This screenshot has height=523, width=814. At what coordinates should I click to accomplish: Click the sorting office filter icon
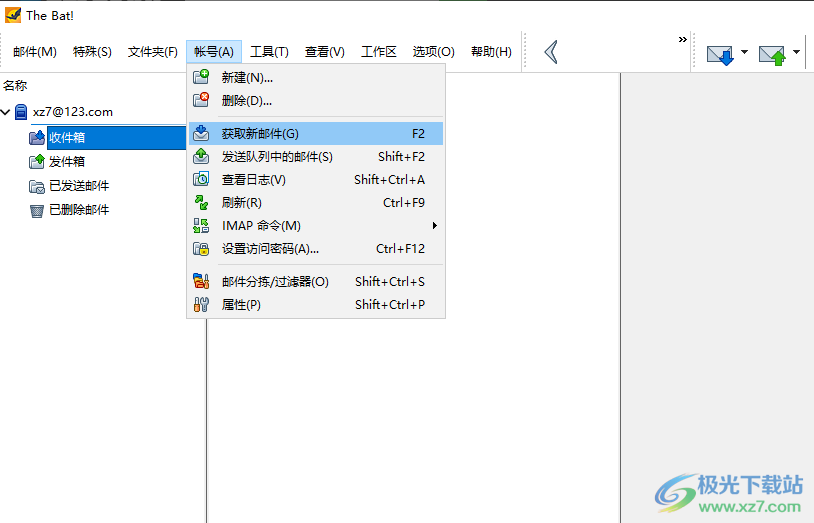tap(201, 281)
